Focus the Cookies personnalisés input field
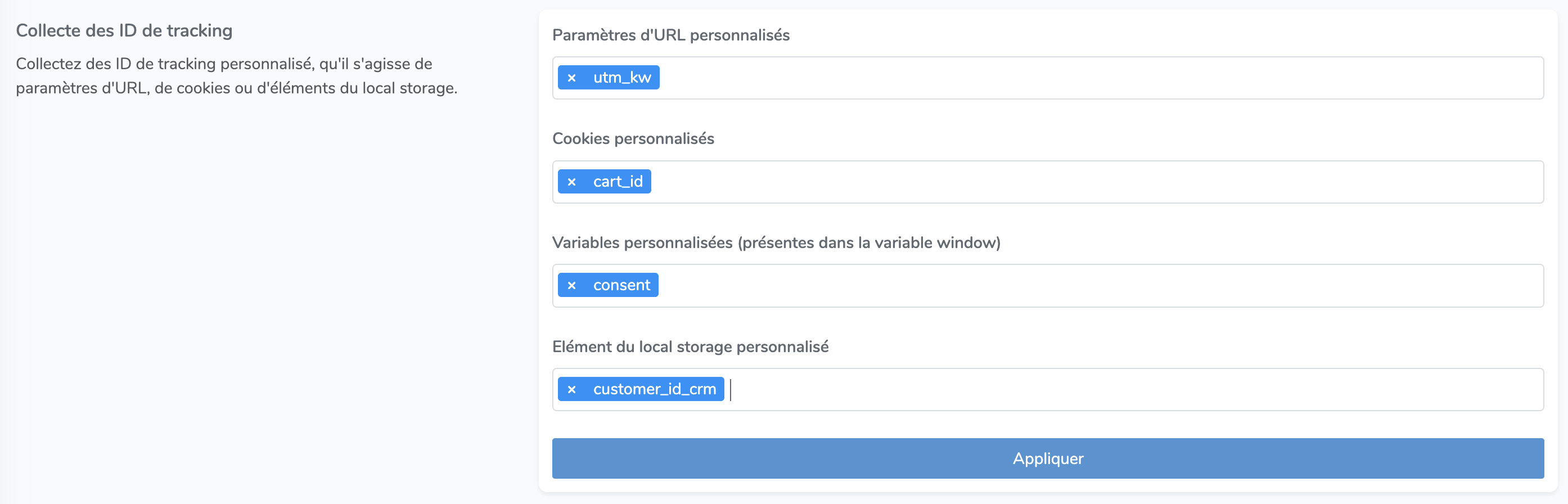This screenshot has width=1568, height=504. [x=1096, y=182]
